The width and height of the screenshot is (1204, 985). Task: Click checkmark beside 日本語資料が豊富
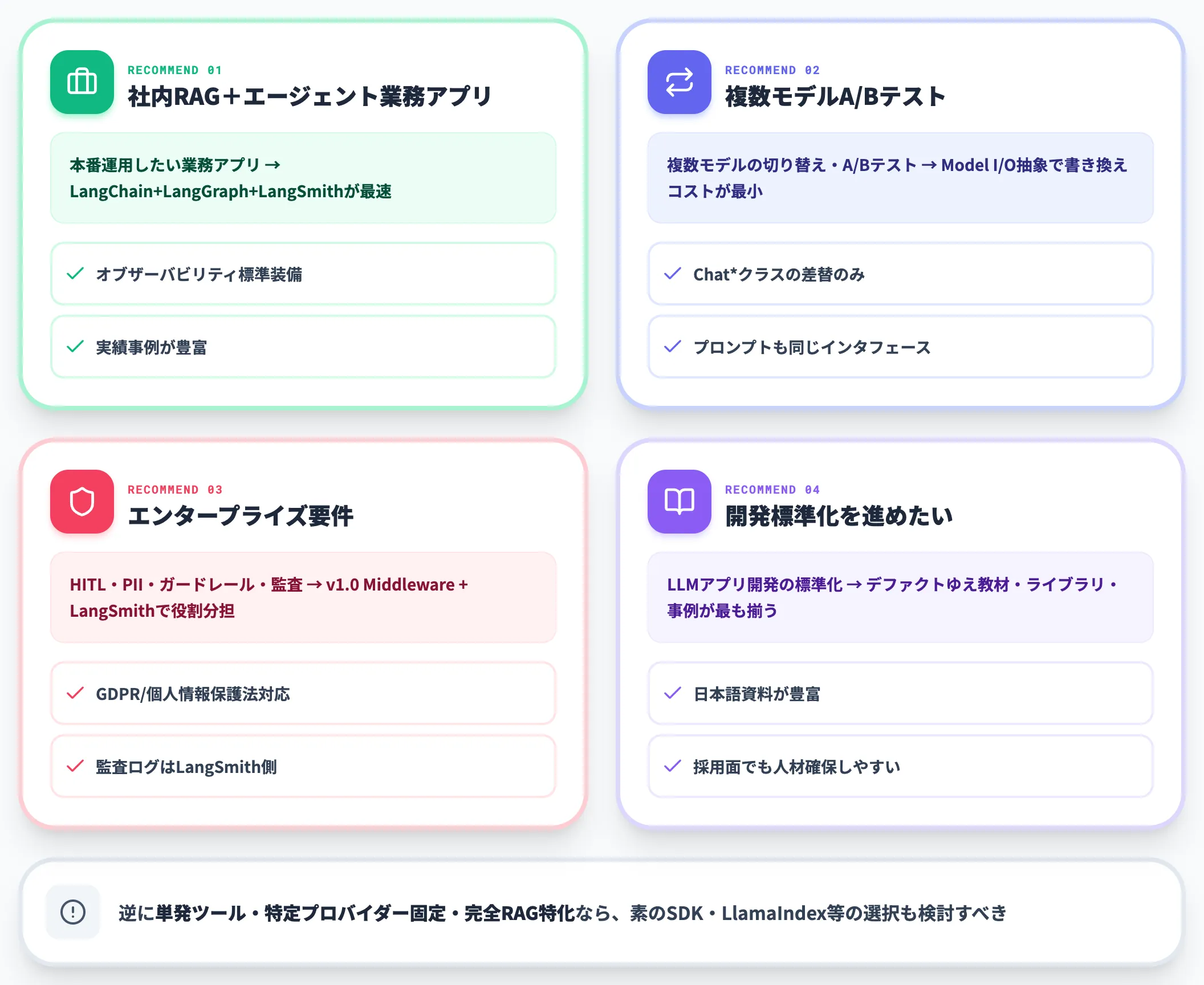(x=673, y=693)
